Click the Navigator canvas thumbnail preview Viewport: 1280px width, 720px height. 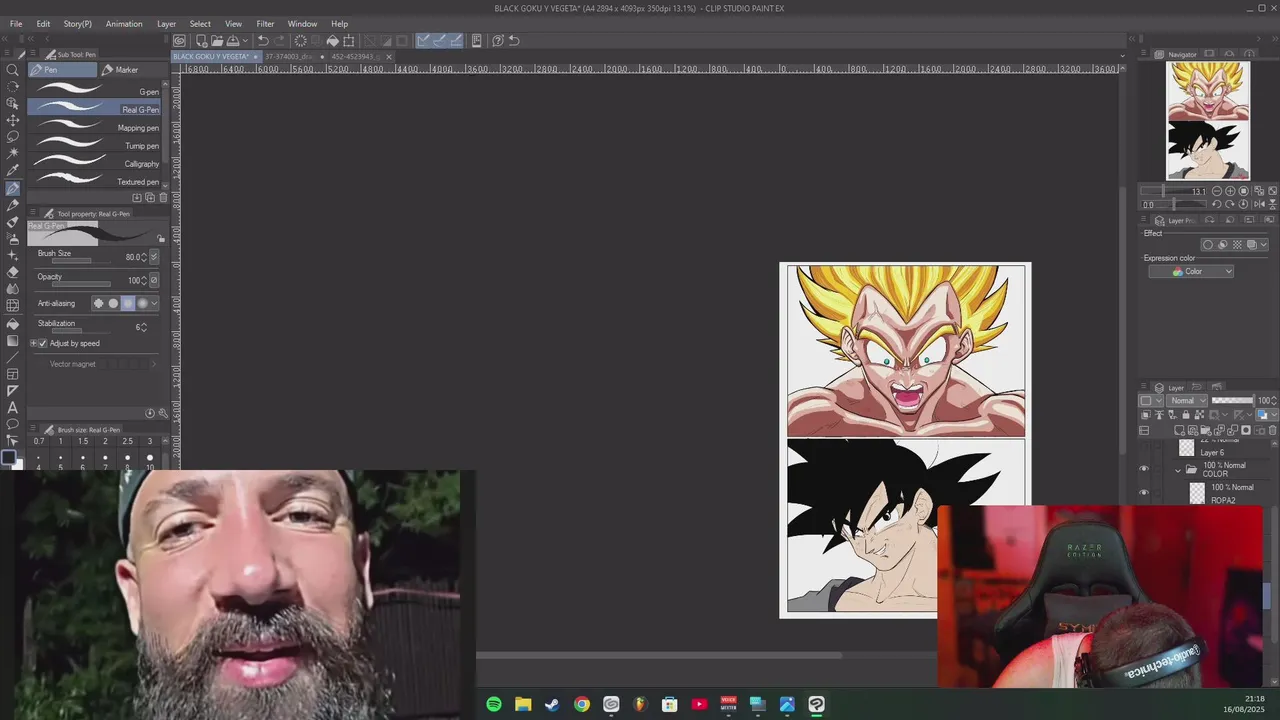[1208, 121]
